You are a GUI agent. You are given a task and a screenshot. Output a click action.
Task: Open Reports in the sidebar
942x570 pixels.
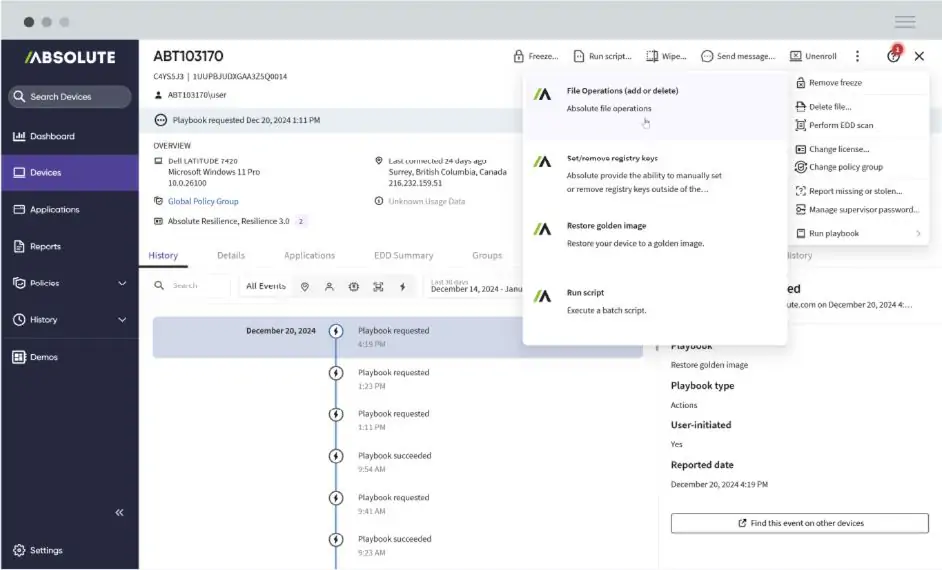point(70,246)
